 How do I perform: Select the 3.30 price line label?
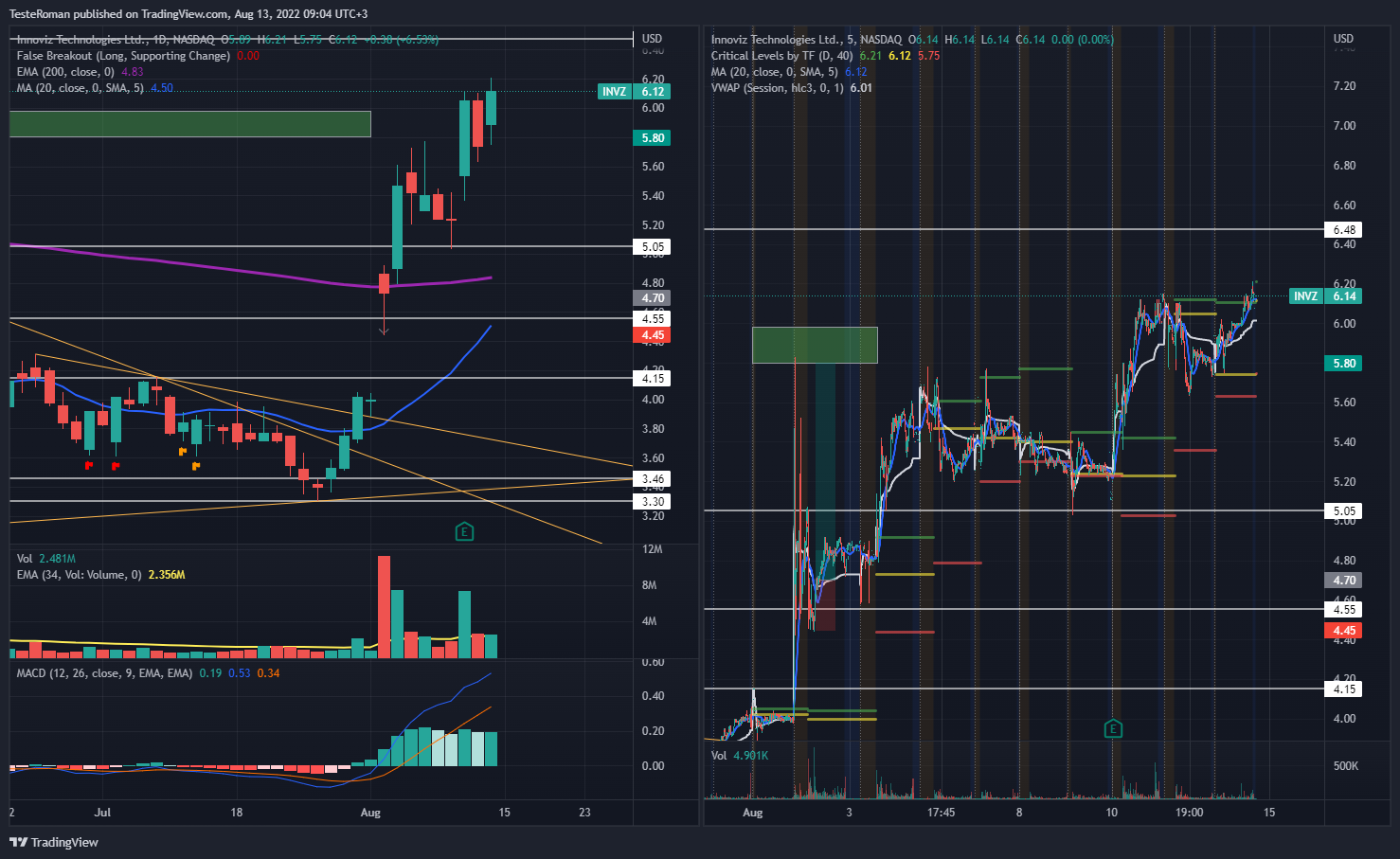pyautogui.click(x=652, y=502)
